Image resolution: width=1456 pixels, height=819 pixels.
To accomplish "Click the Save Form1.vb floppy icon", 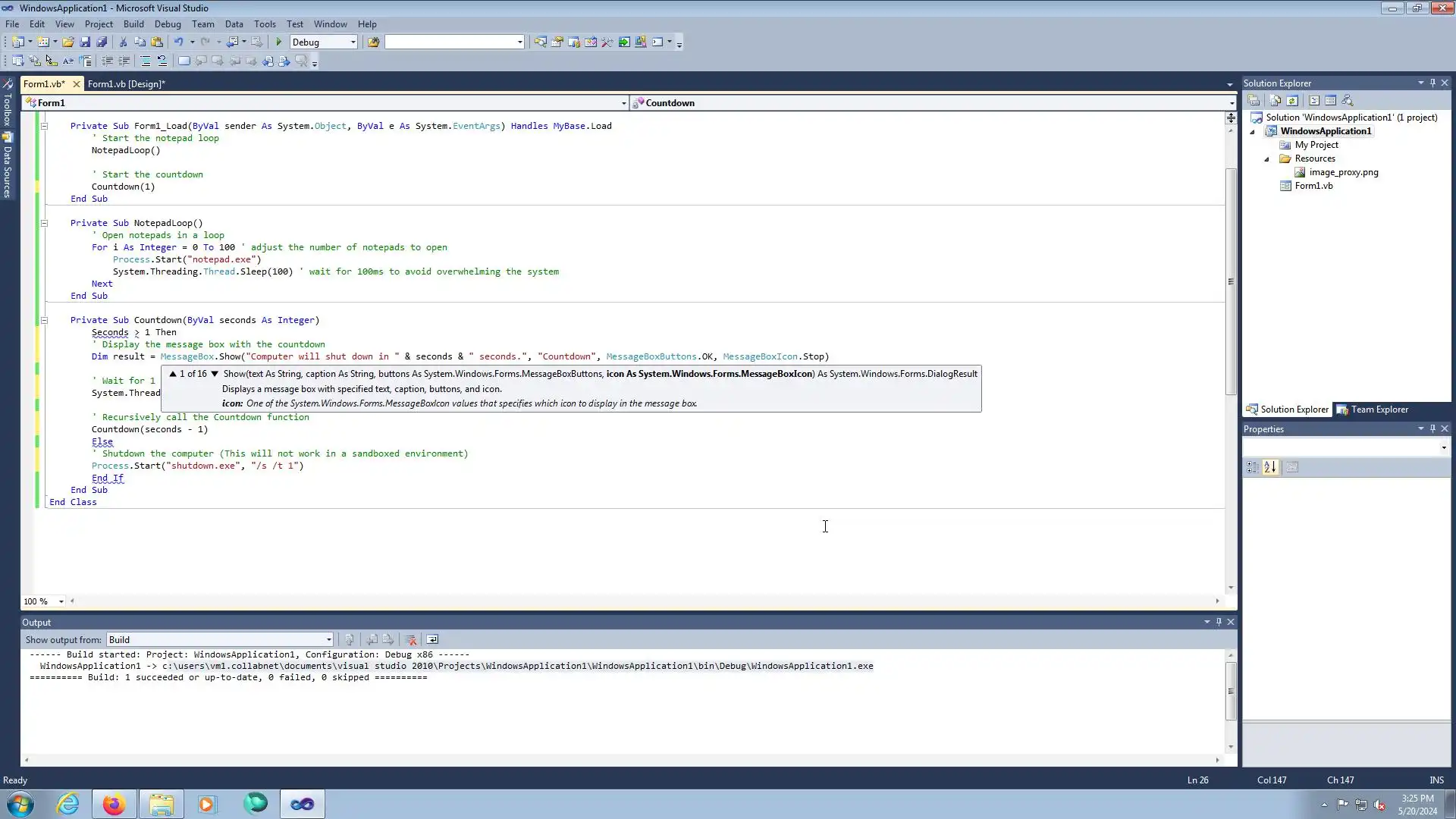I will pos(85,42).
